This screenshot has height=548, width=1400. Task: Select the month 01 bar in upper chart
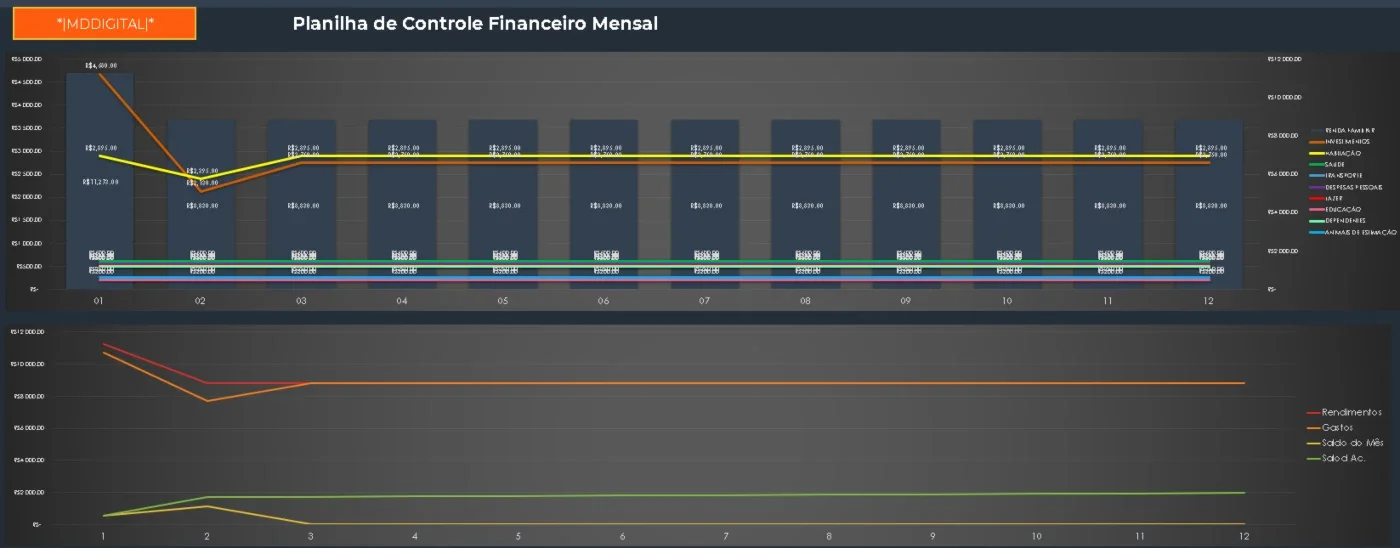point(100,181)
